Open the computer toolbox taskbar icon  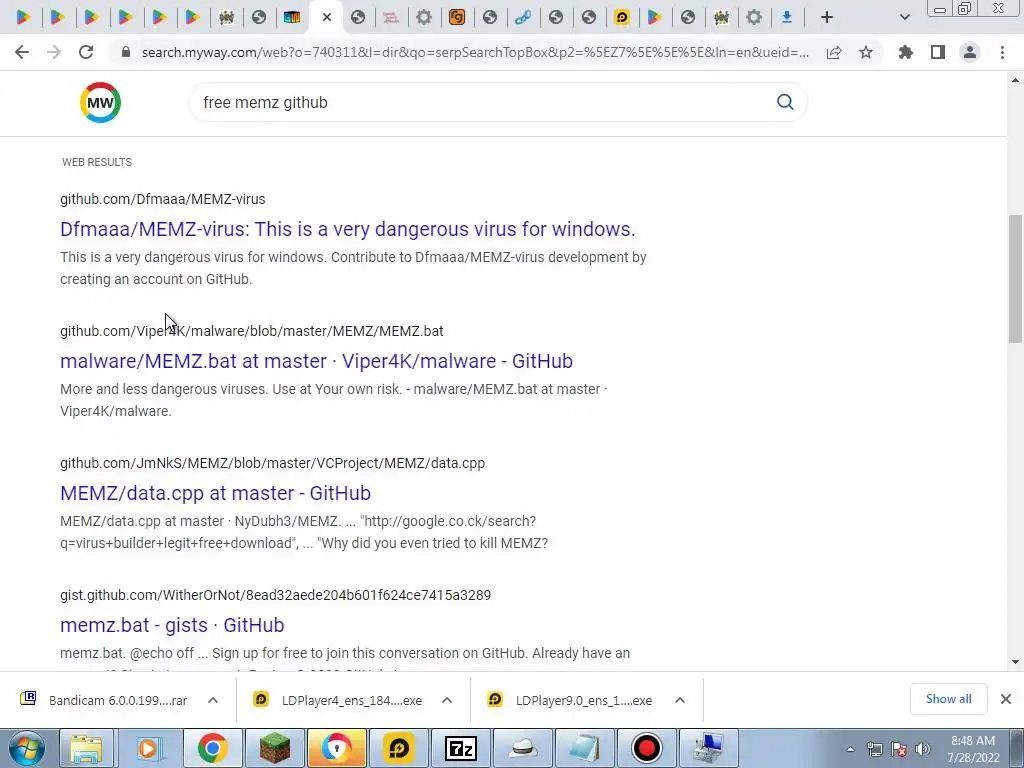tap(709, 748)
